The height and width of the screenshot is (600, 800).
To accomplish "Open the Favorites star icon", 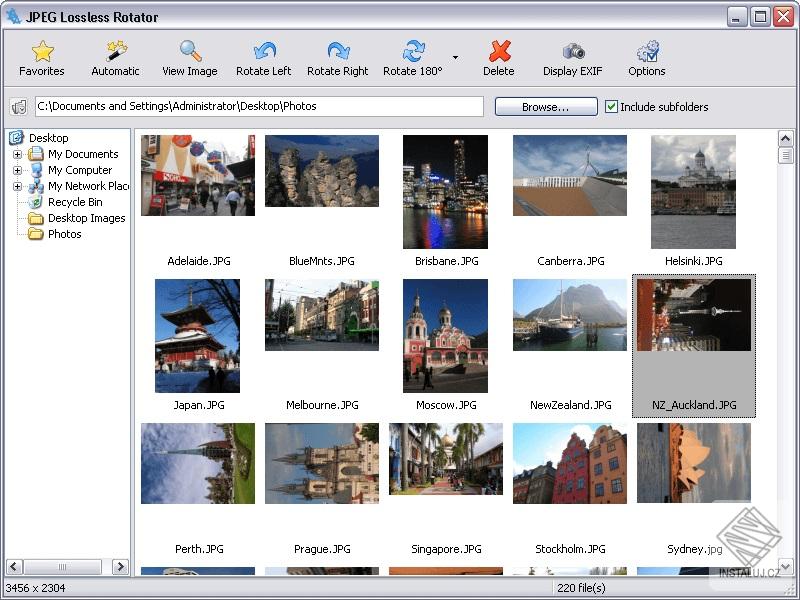I will [42, 52].
